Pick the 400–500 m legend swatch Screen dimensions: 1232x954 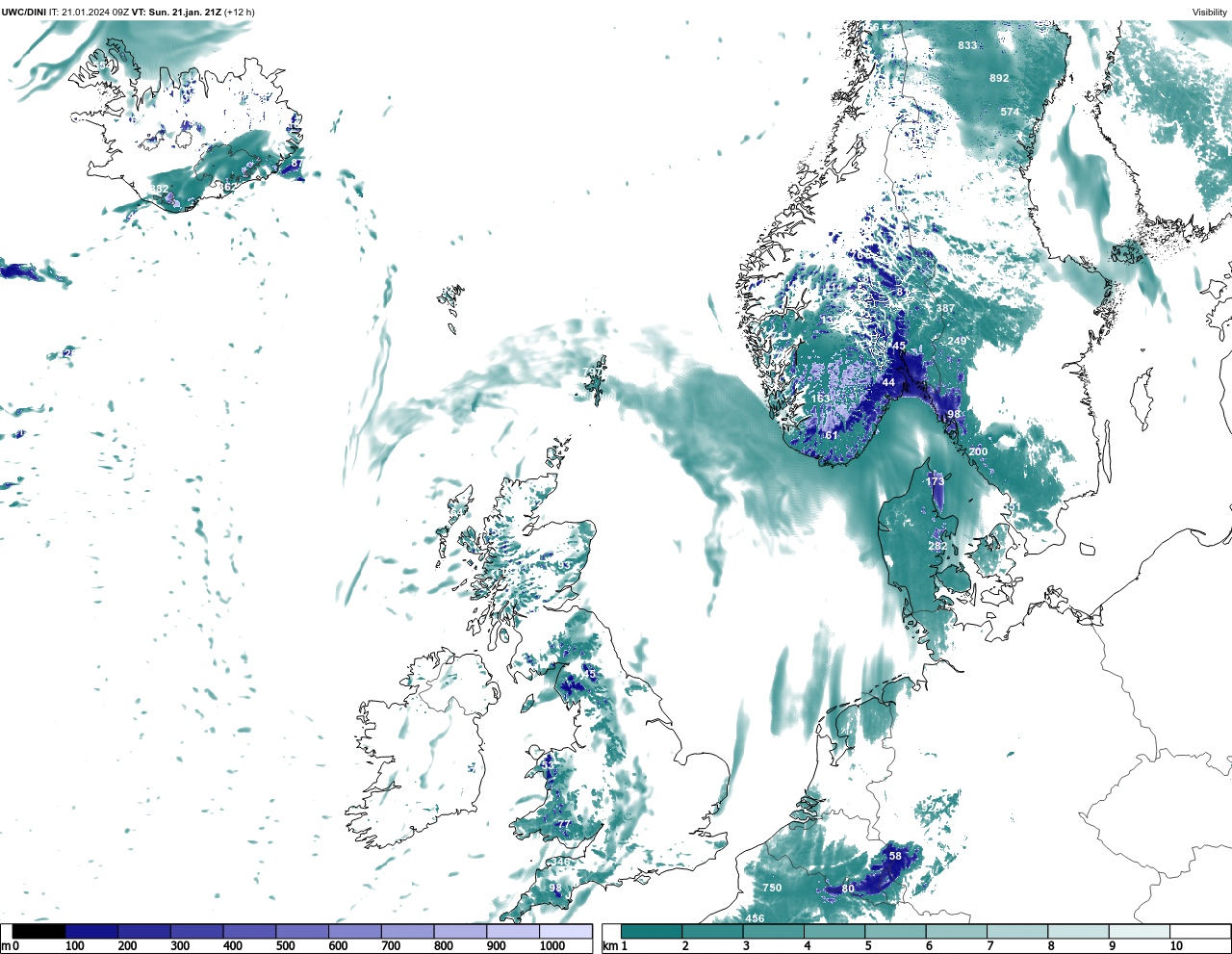(249, 932)
